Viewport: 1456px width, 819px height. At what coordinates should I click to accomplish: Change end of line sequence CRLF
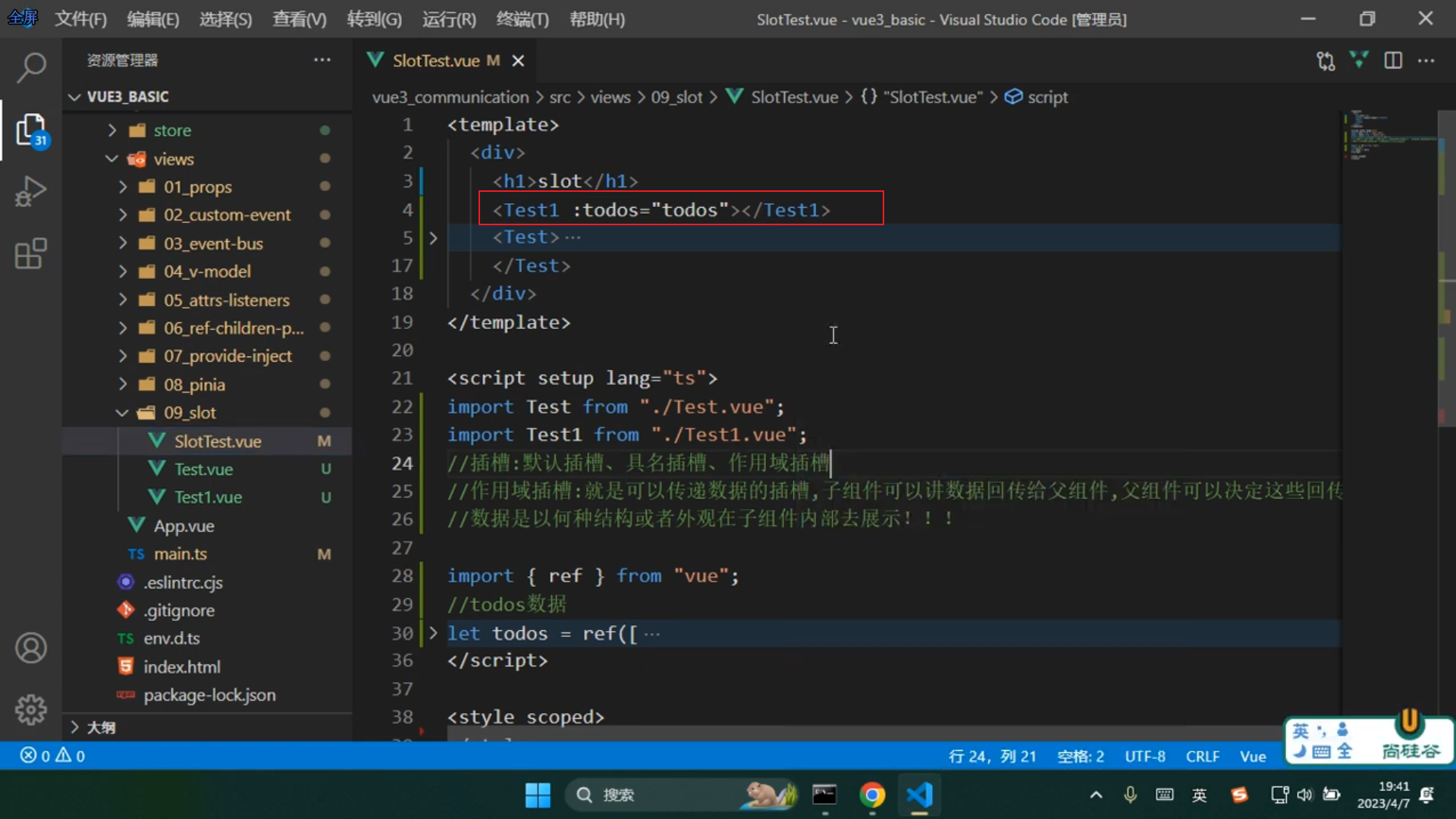(1203, 756)
